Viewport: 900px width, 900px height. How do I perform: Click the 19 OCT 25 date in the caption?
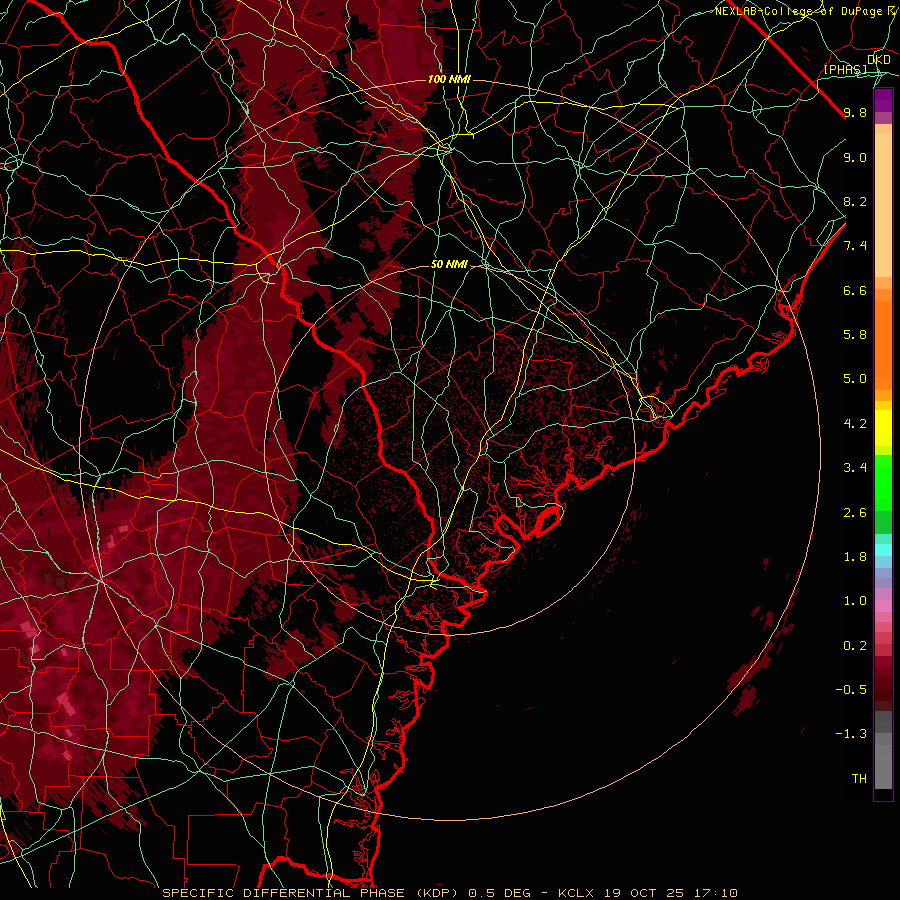(643, 893)
